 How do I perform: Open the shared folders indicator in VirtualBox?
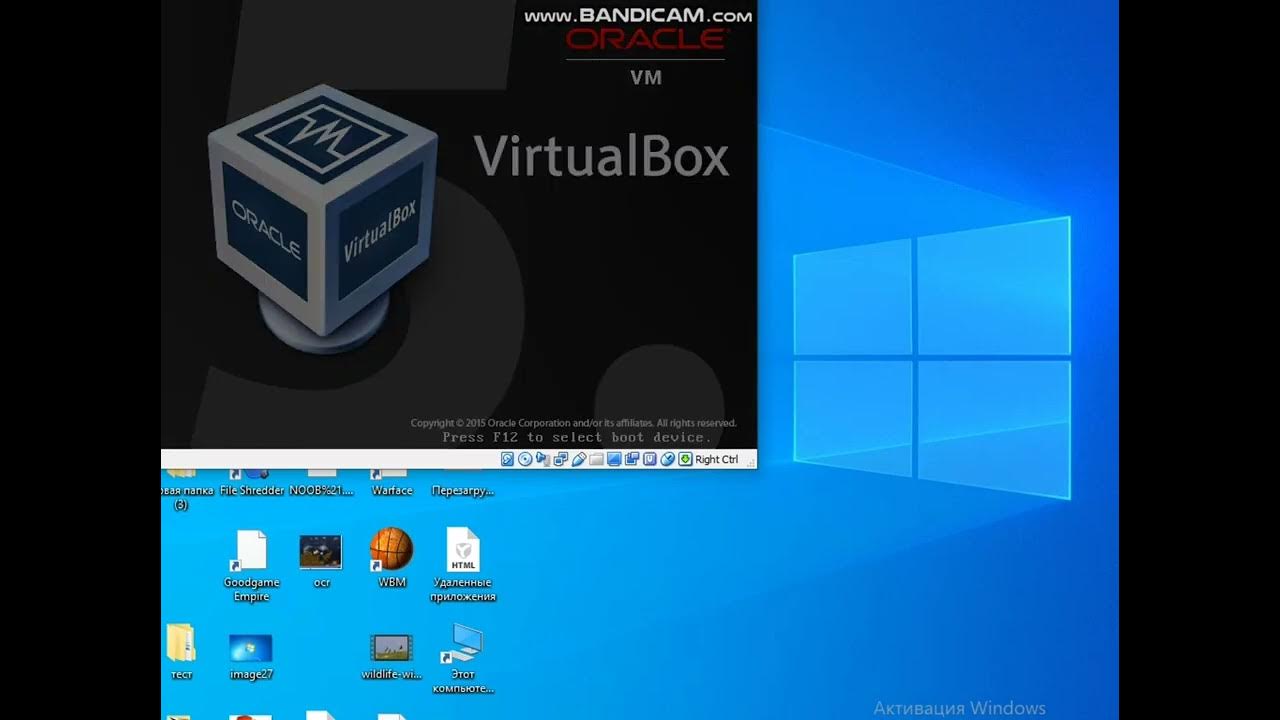(597, 459)
